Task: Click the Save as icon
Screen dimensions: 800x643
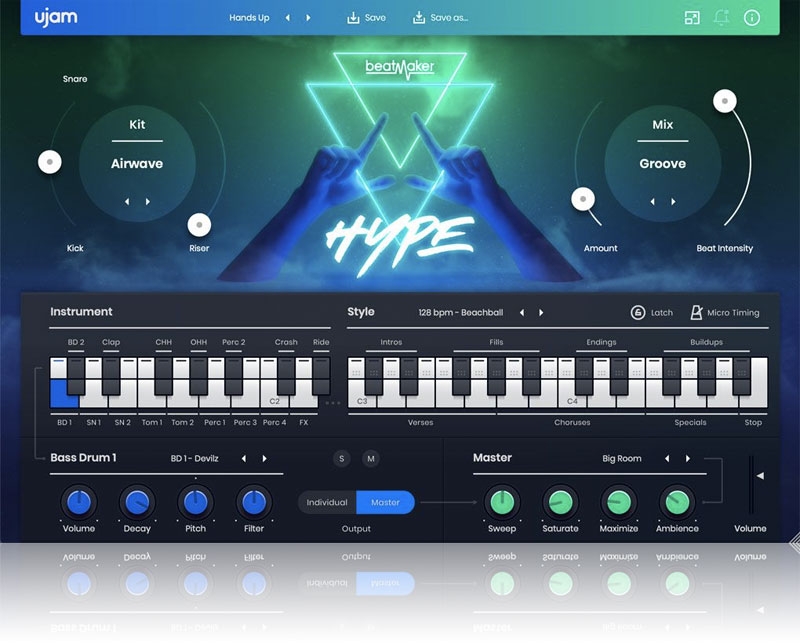Action: (418, 18)
